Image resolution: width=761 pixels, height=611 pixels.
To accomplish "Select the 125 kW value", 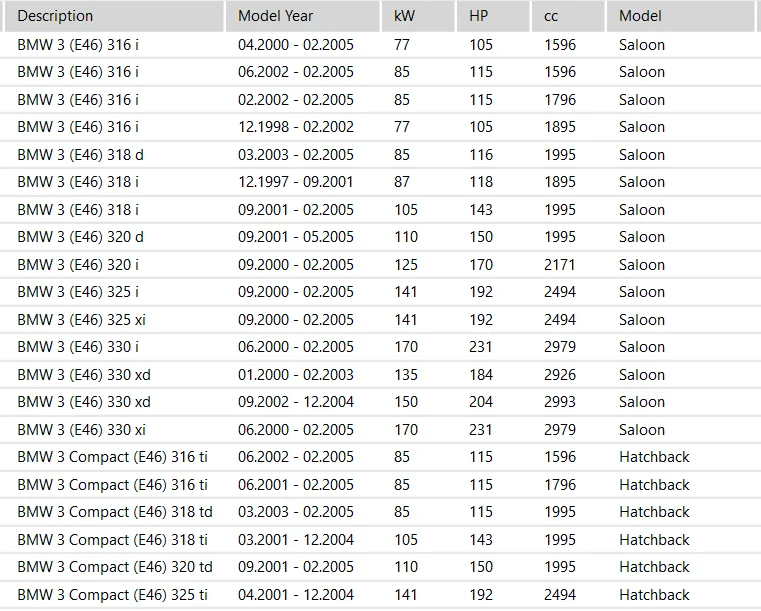I will [x=406, y=264].
